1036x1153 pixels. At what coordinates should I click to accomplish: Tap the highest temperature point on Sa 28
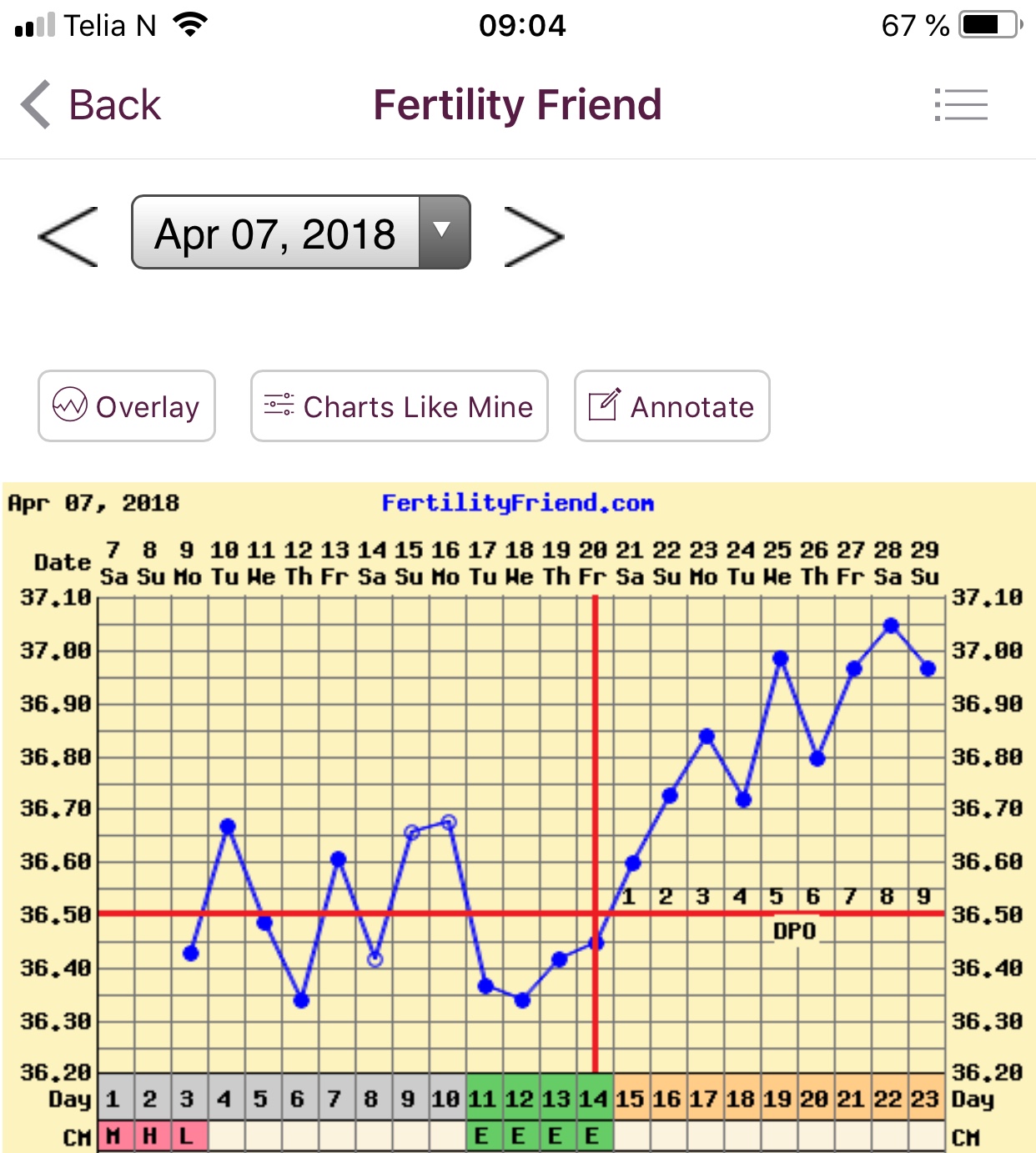(x=891, y=626)
